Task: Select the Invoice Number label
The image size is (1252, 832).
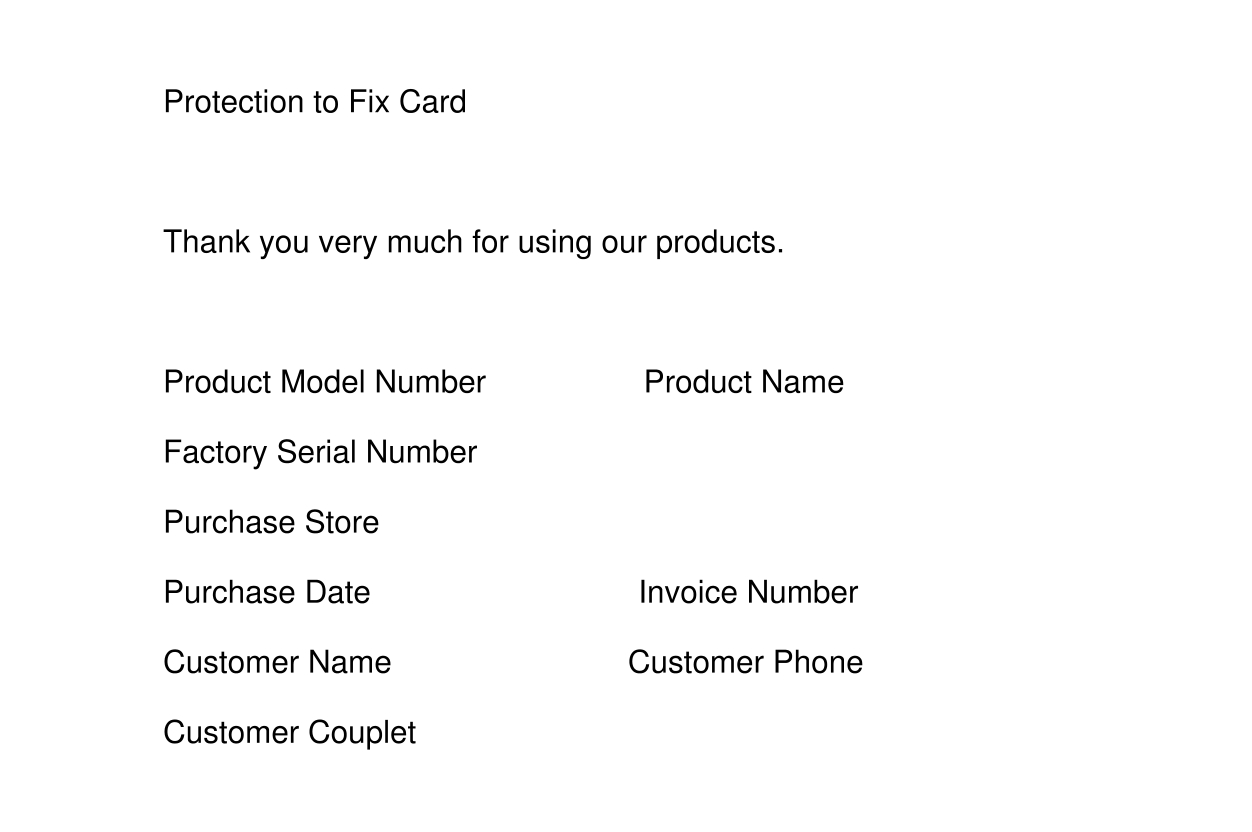Action: [748, 592]
